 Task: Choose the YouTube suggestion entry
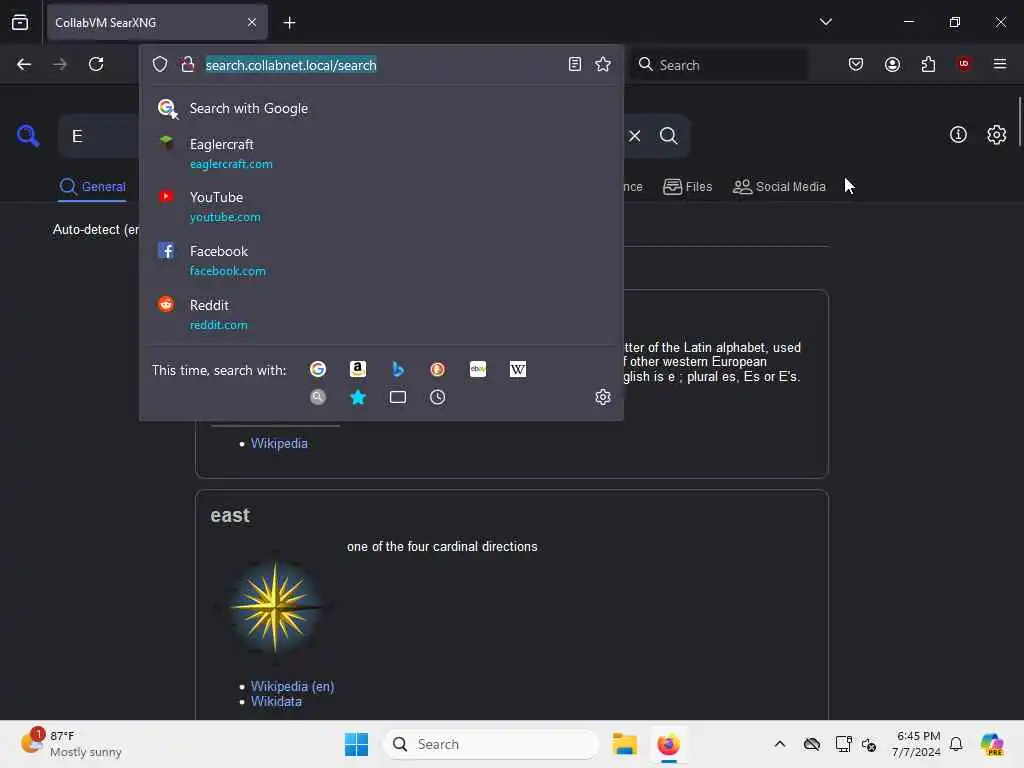pyautogui.click(x=381, y=206)
